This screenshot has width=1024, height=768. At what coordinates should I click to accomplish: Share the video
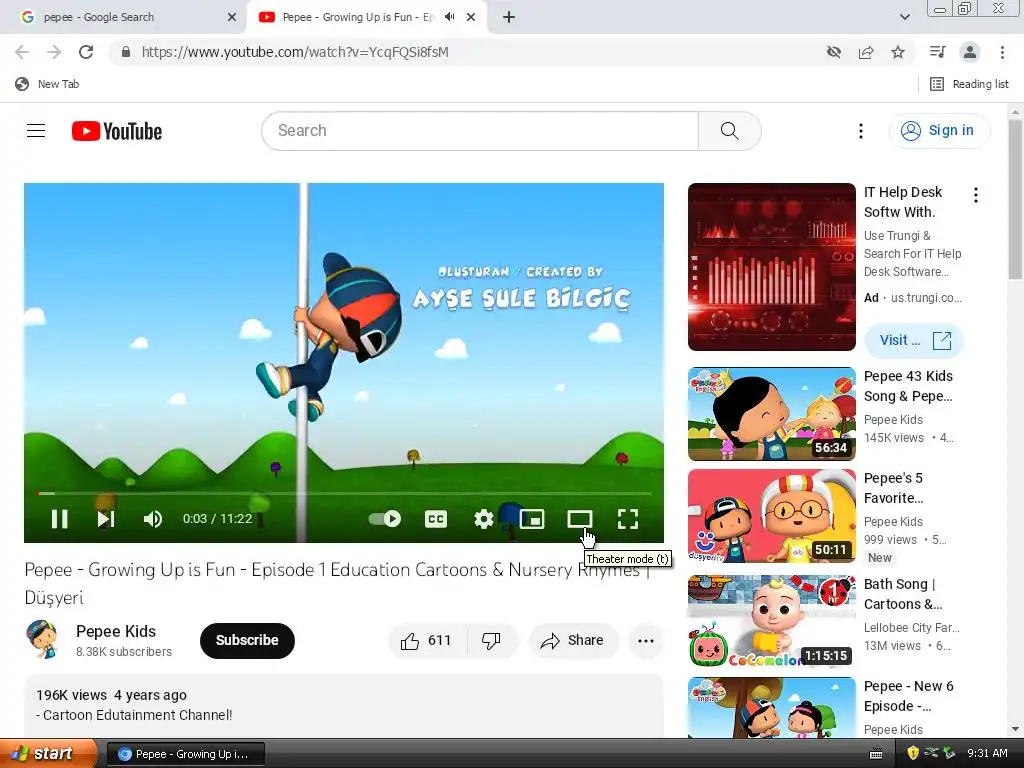pos(573,641)
